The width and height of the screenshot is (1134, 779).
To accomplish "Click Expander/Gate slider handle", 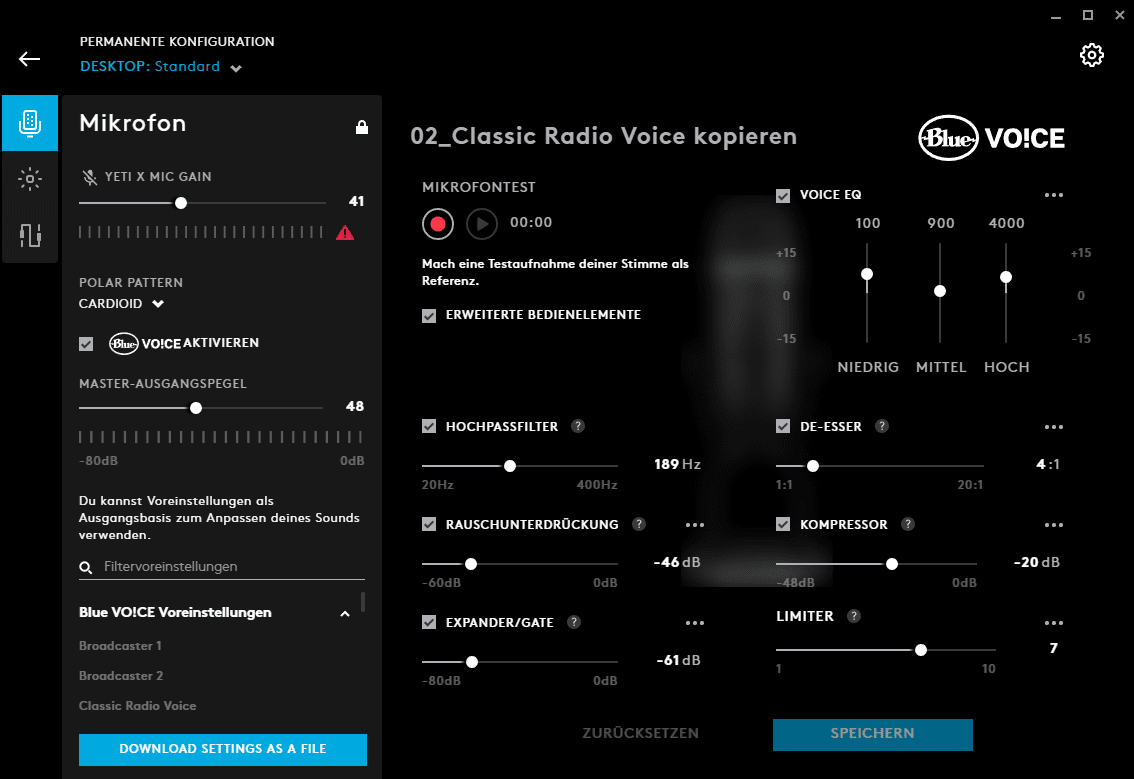I will tap(472, 662).
